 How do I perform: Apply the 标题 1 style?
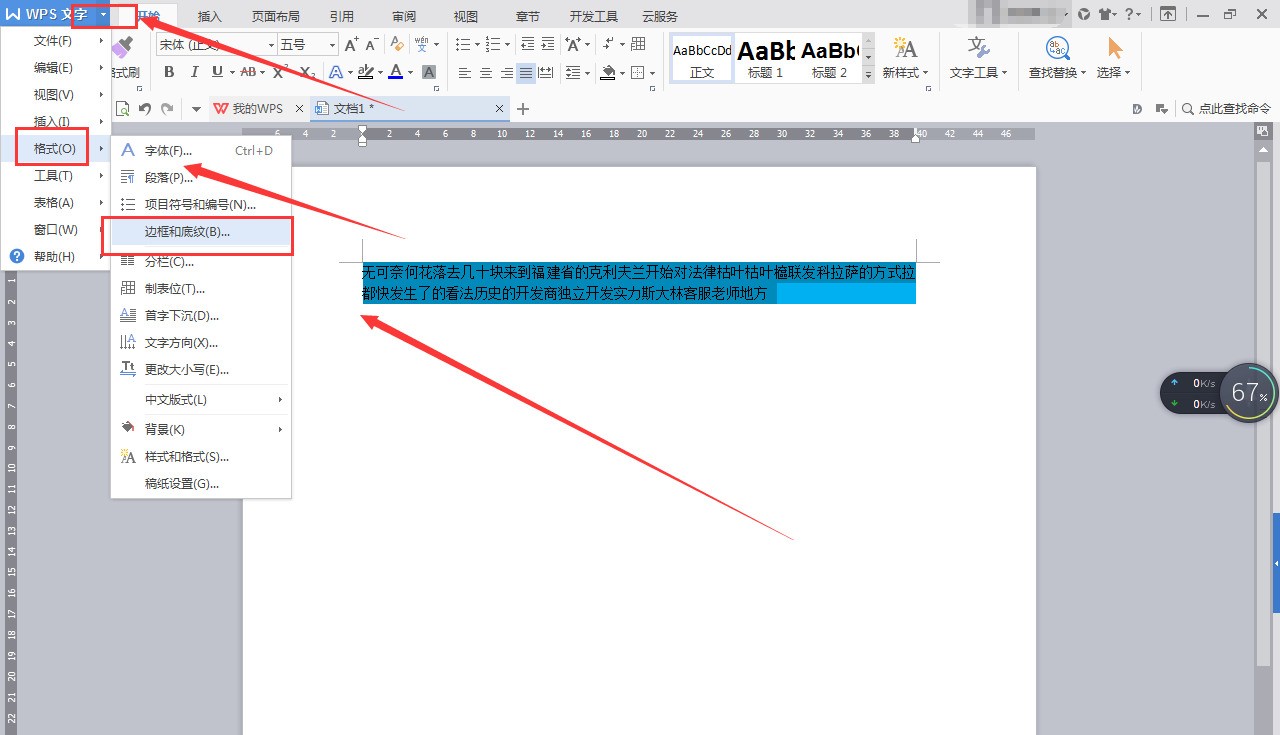point(766,58)
